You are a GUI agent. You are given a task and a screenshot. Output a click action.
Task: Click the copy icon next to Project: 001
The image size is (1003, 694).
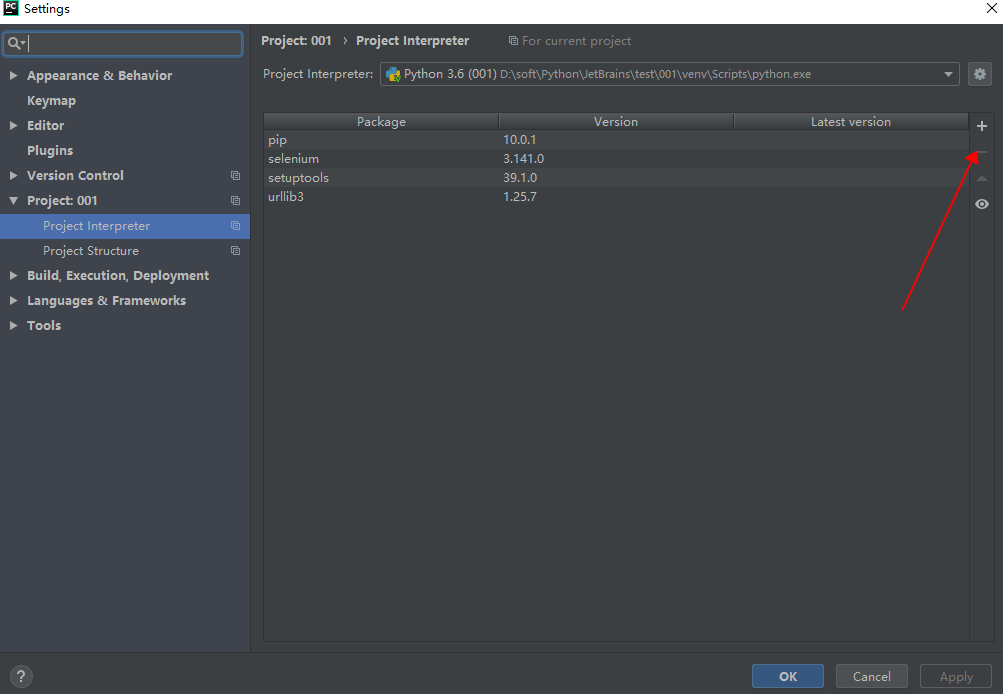pos(235,200)
